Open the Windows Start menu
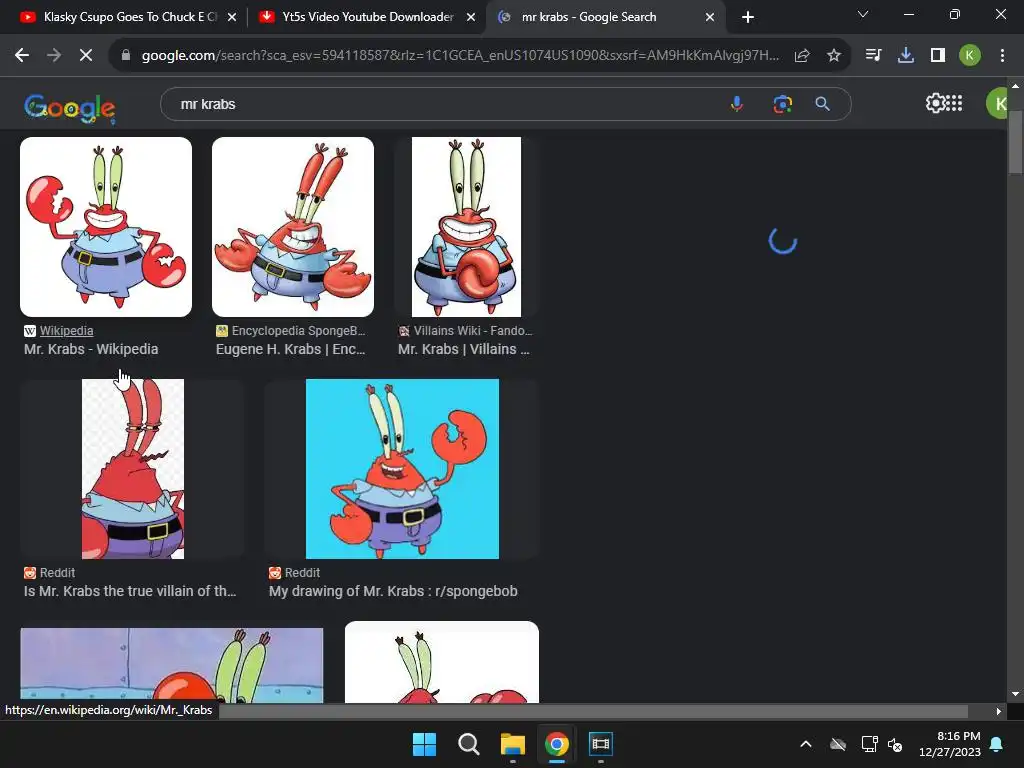The width and height of the screenshot is (1024, 768). pyautogui.click(x=424, y=744)
